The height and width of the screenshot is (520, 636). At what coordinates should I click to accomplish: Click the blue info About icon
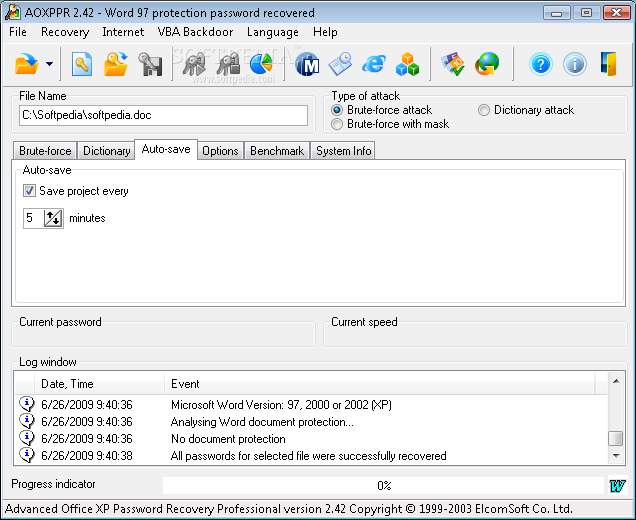click(x=574, y=64)
